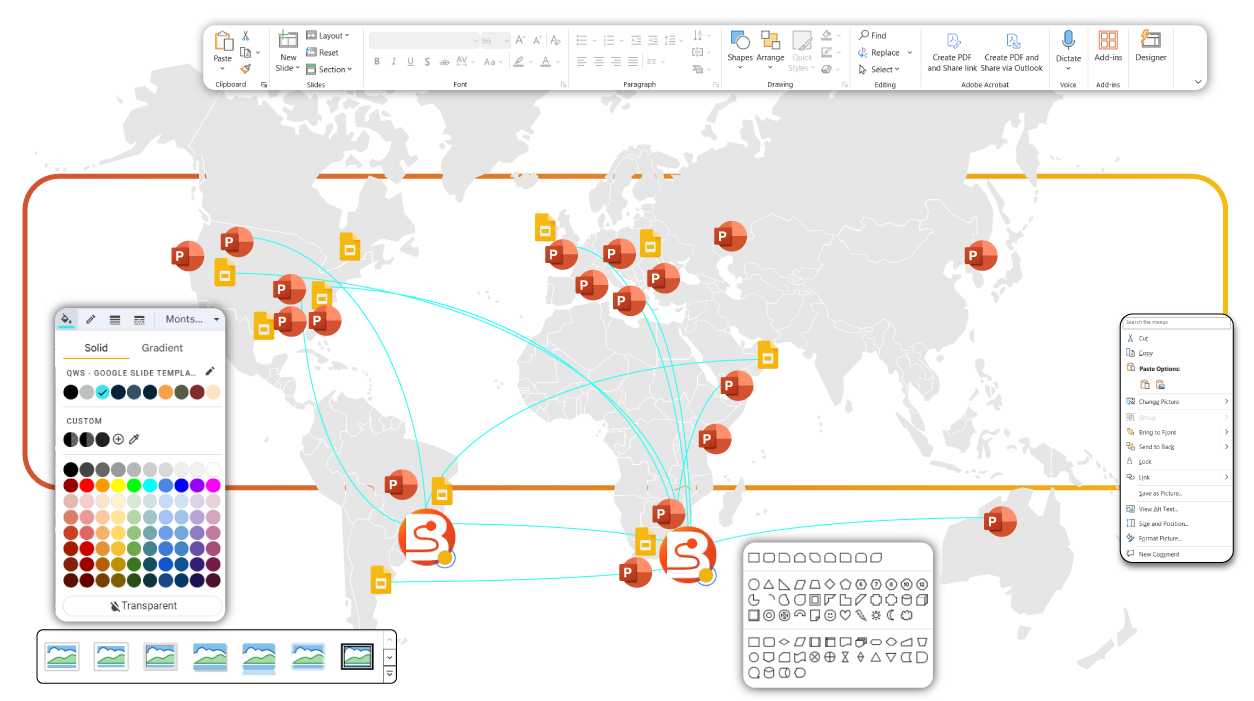Screen dimensions: 1254x701
Task: Click the Paste clipboard icon
Action: pos(222,43)
